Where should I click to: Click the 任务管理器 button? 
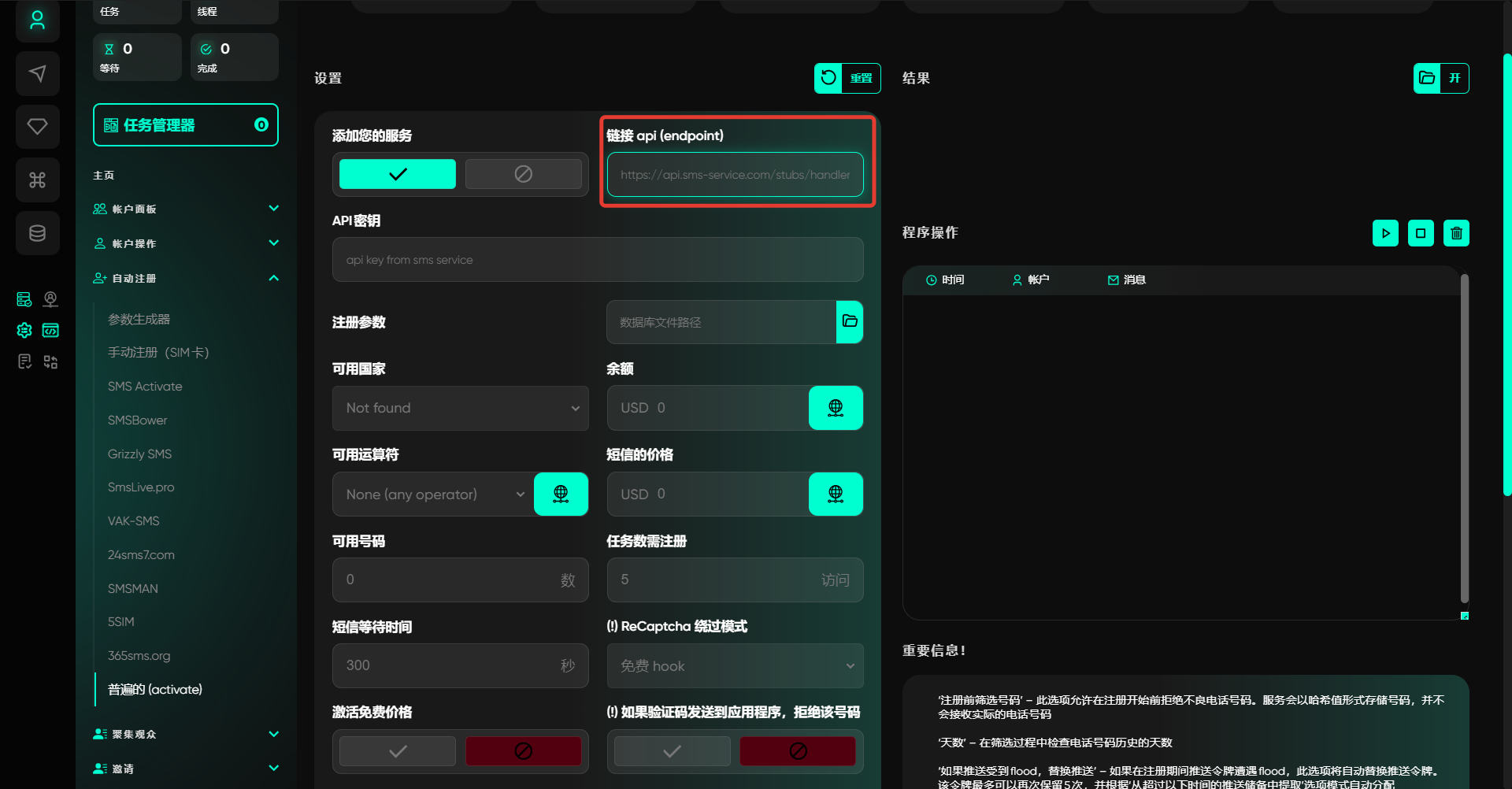[186, 125]
